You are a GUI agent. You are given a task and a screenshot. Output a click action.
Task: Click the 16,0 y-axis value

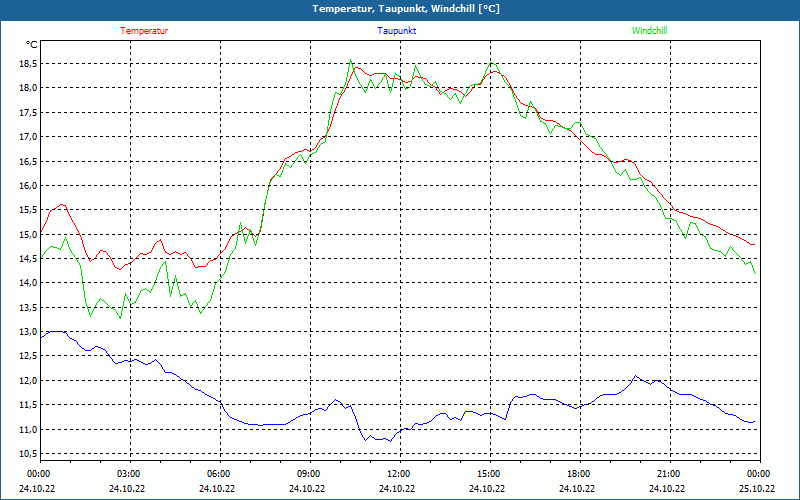click(x=29, y=186)
